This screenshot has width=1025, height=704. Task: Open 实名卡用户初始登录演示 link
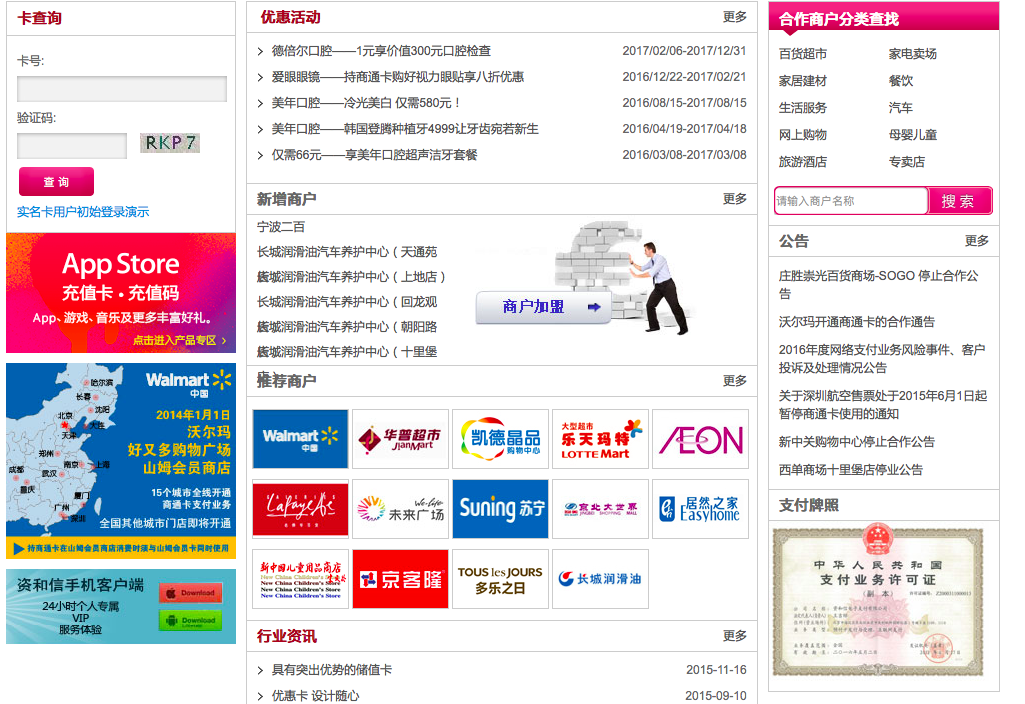(x=83, y=212)
